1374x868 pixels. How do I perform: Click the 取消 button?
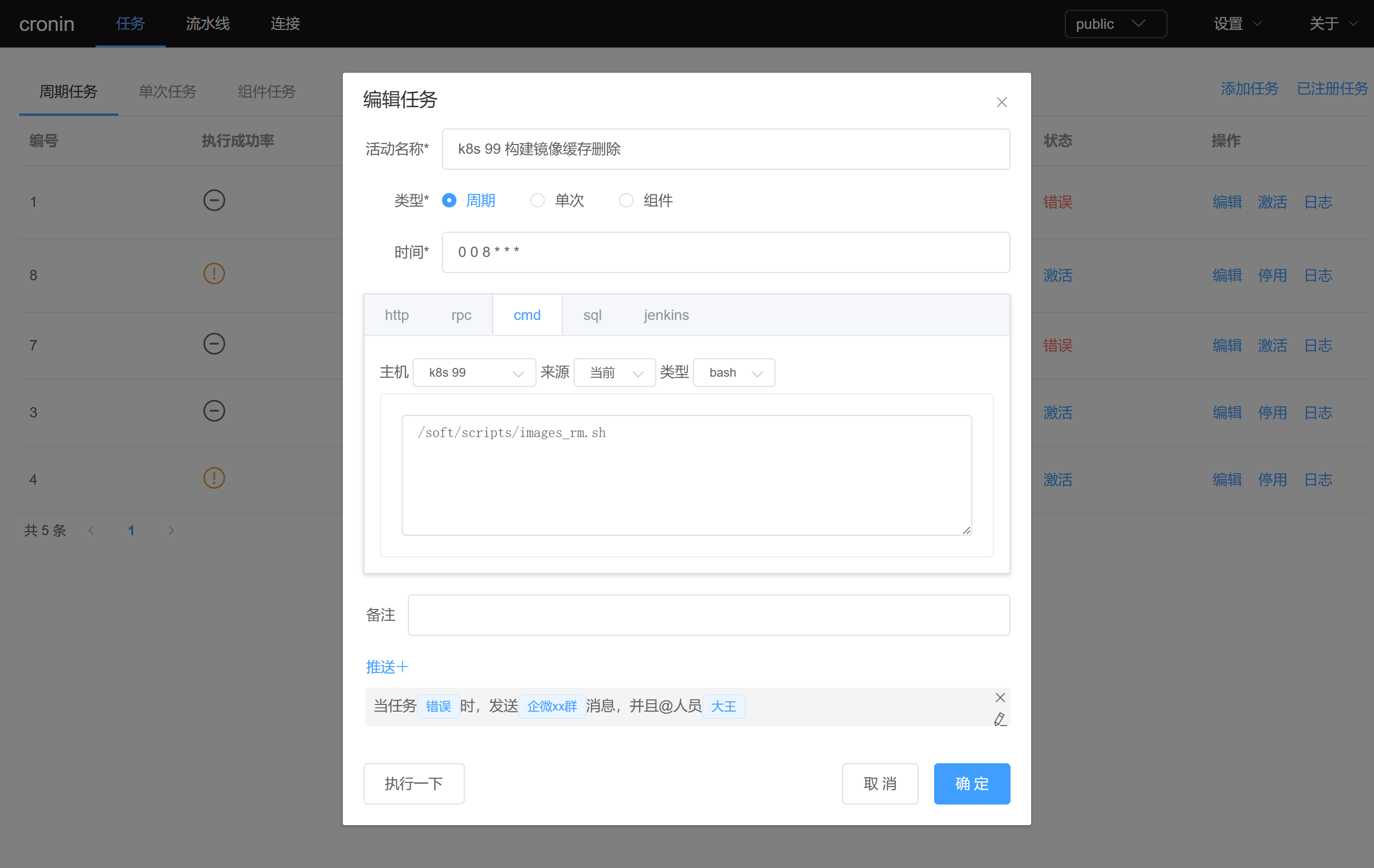(880, 783)
